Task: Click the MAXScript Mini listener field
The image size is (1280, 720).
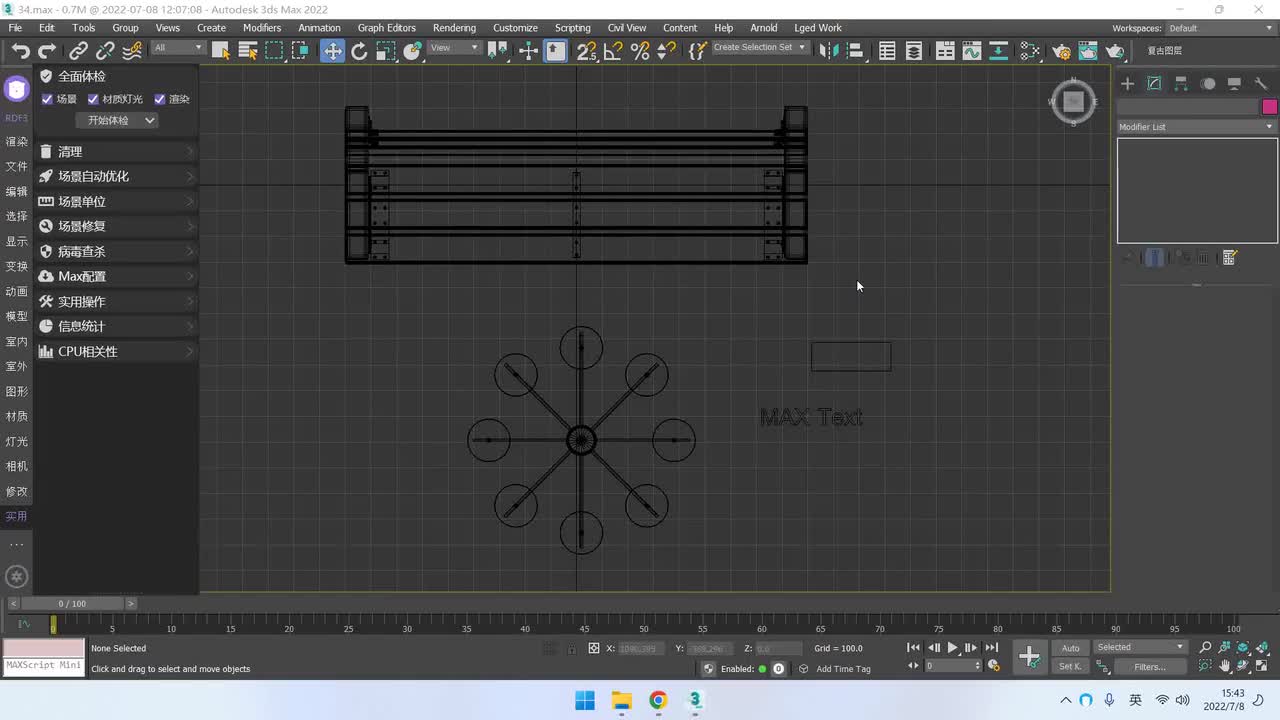Action: click(44, 666)
